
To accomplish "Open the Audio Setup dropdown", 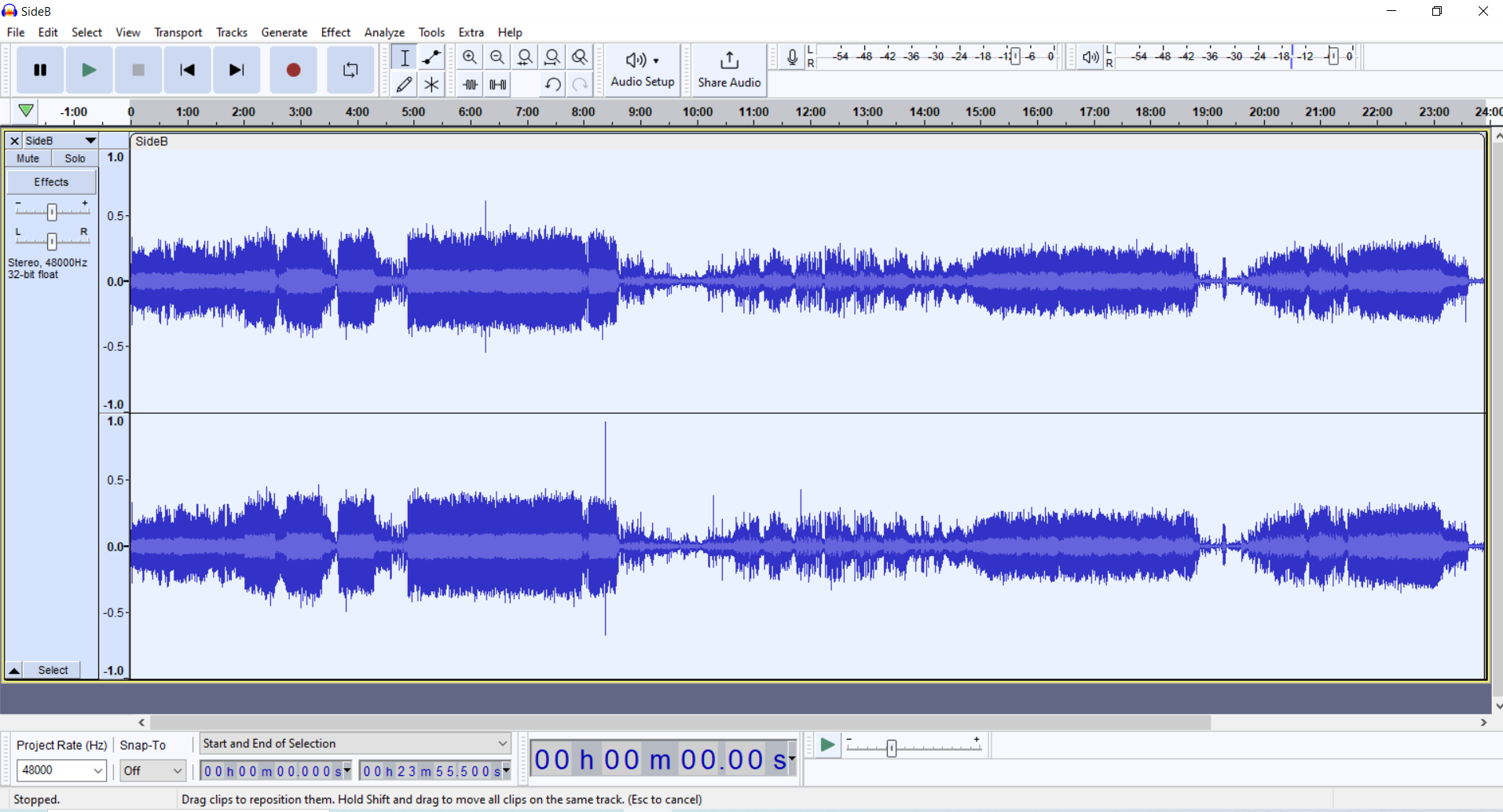I will [643, 70].
